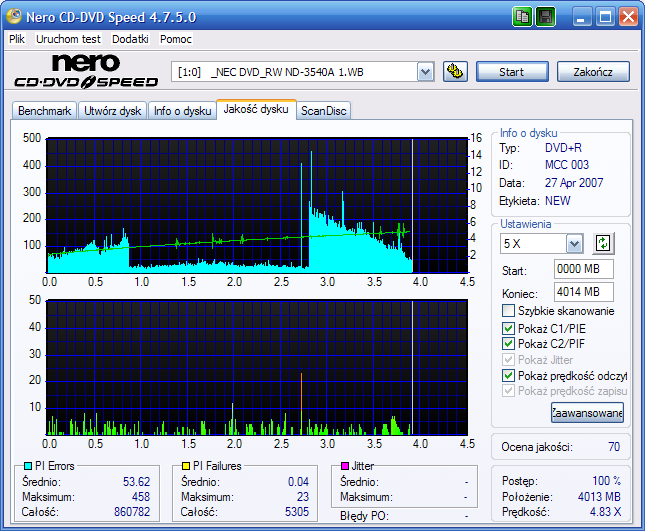
Task: Switch to the Info o dysku tab
Action: 182,111
